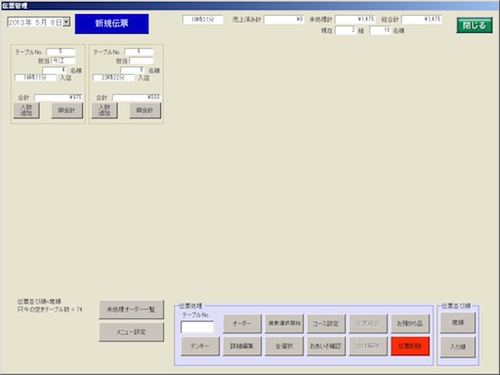
Task: Click the 担当 field on table 5 slip
Action: point(63,61)
